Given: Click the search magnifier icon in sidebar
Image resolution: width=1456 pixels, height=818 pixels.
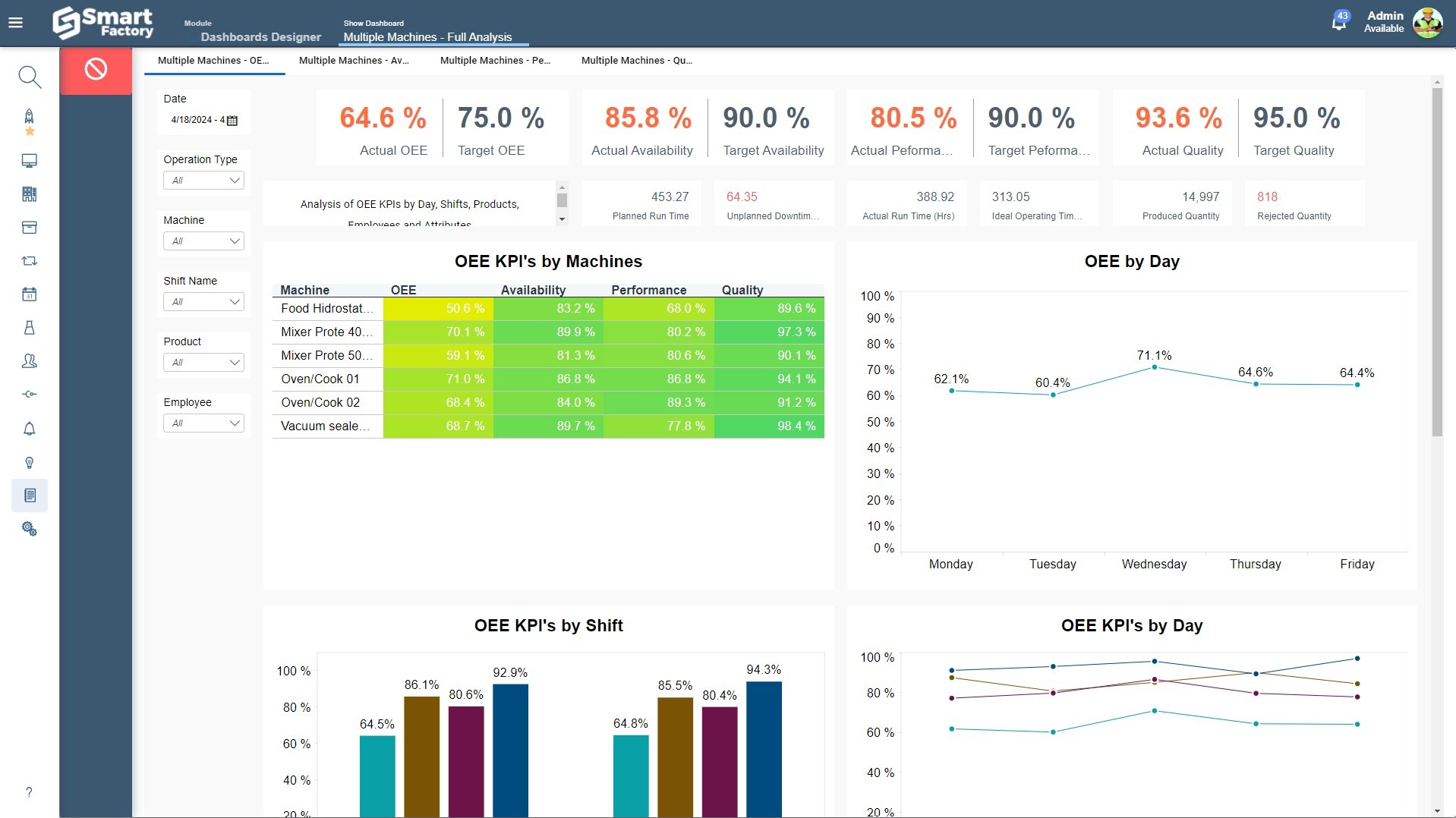Looking at the screenshot, I should 29,77.
